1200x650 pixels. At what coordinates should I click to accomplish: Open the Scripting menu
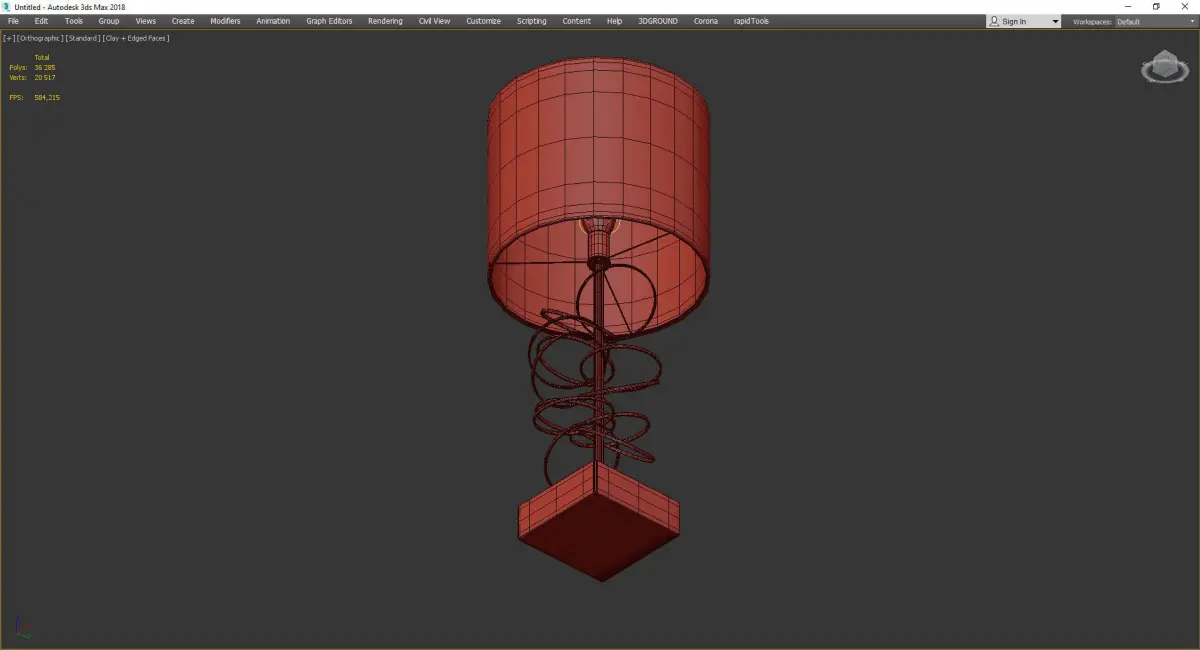[x=532, y=21]
